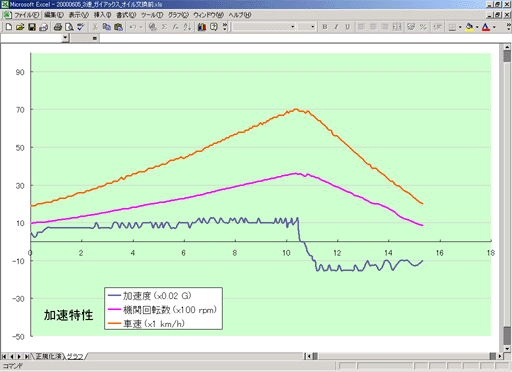This screenshot has height=372, width=512.
Task: Create a new blank workbook
Action: pos(9,27)
